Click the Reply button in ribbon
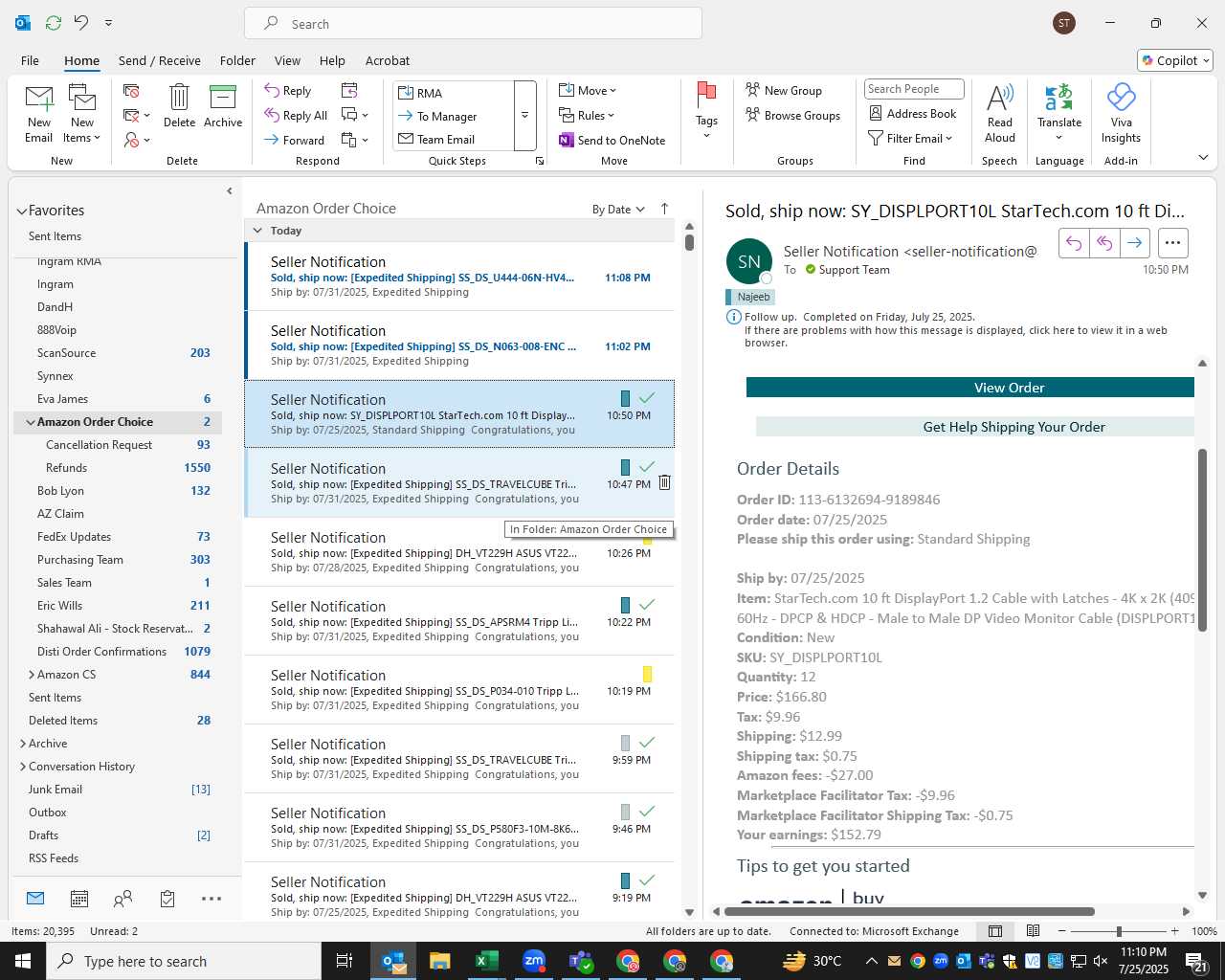1225x980 pixels. (x=288, y=91)
